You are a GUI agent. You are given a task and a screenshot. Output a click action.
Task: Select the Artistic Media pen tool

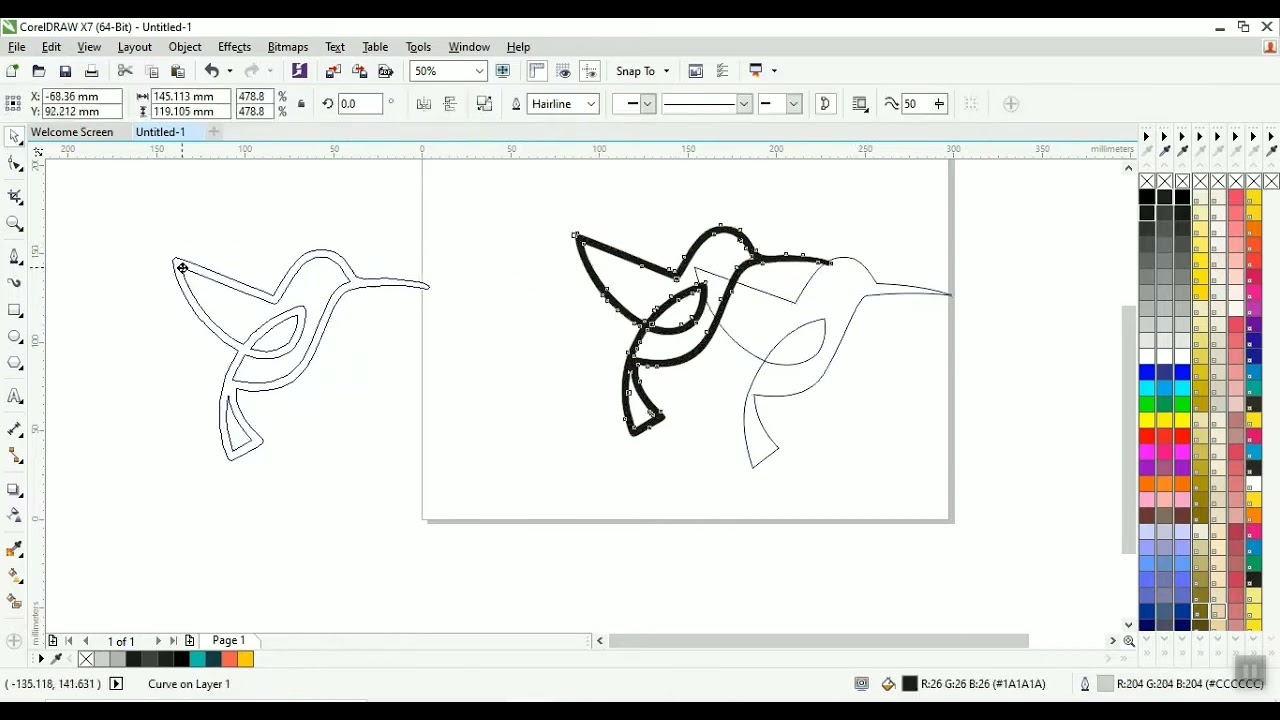click(x=14, y=283)
